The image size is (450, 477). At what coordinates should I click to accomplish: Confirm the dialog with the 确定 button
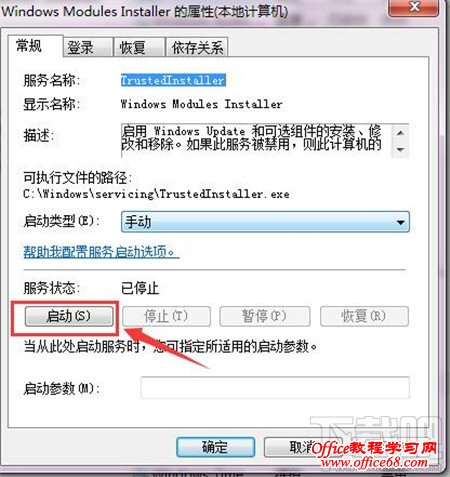pyautogui.click(x=215, y=447)
